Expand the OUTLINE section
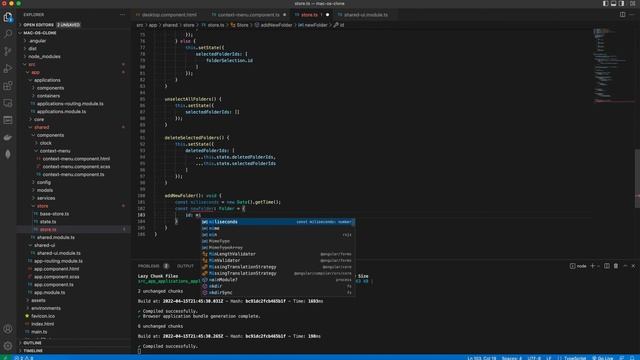The image size is (640, 360). [x=73, y=343]
